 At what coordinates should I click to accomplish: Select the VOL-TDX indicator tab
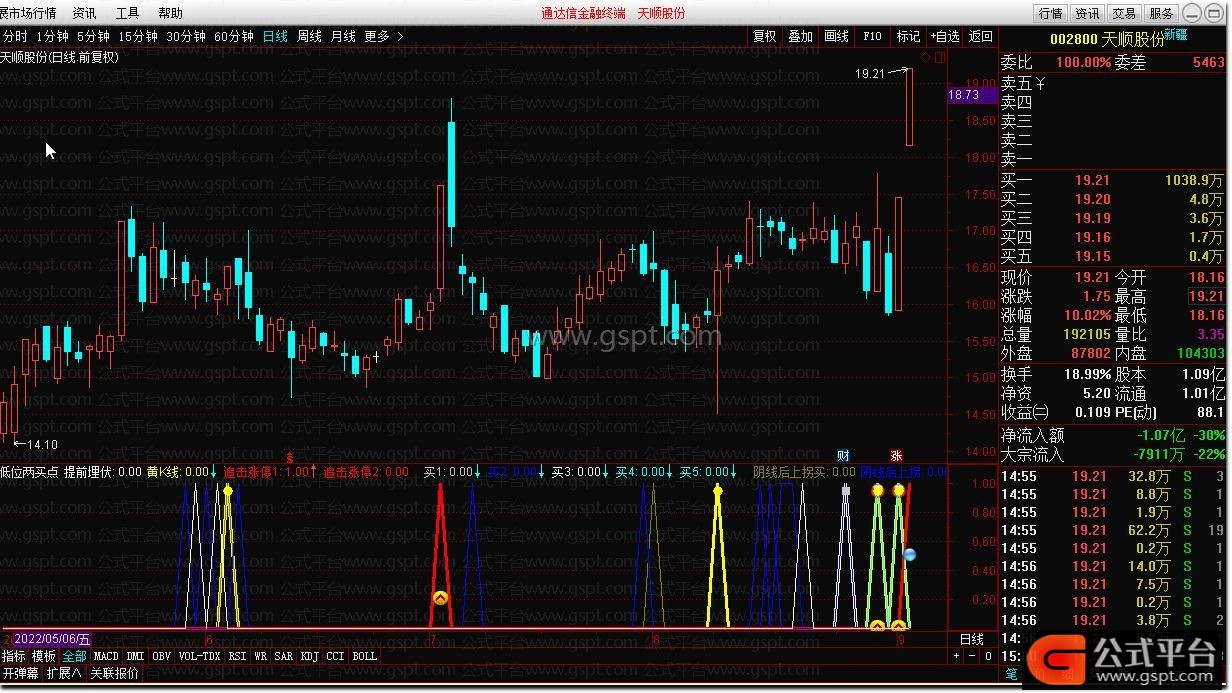[199, 656]
